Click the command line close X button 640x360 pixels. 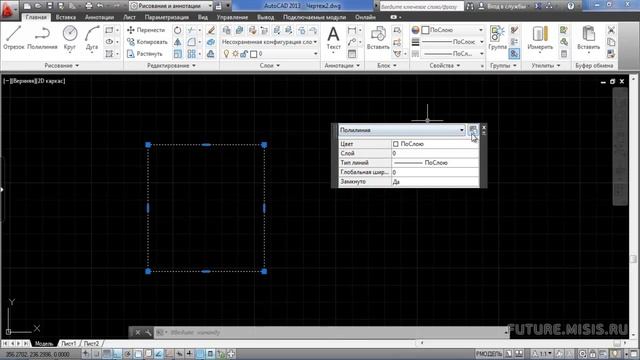pos(138,333)
